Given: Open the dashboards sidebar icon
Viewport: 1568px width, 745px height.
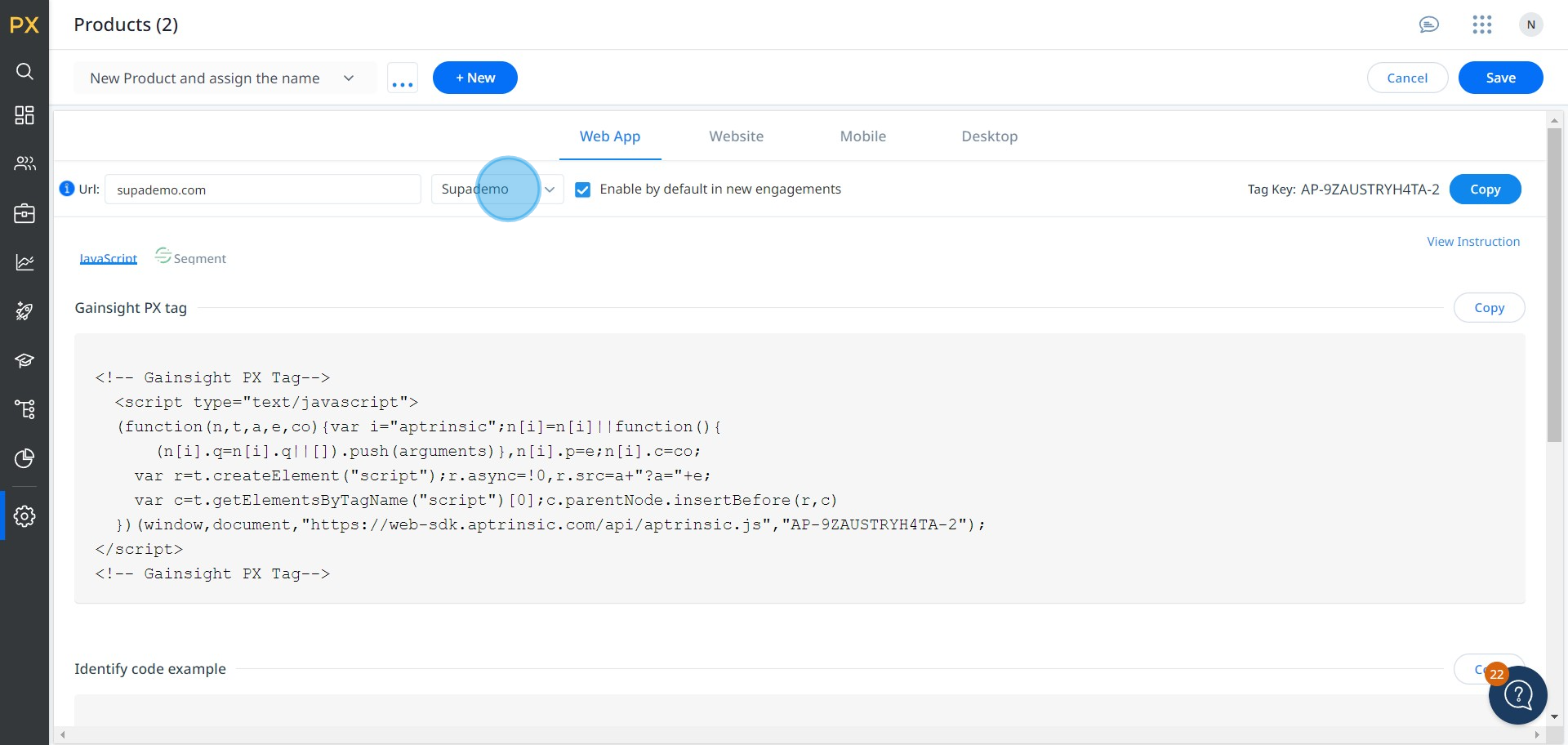Looking at the screenshot, I should pos(24,115).
